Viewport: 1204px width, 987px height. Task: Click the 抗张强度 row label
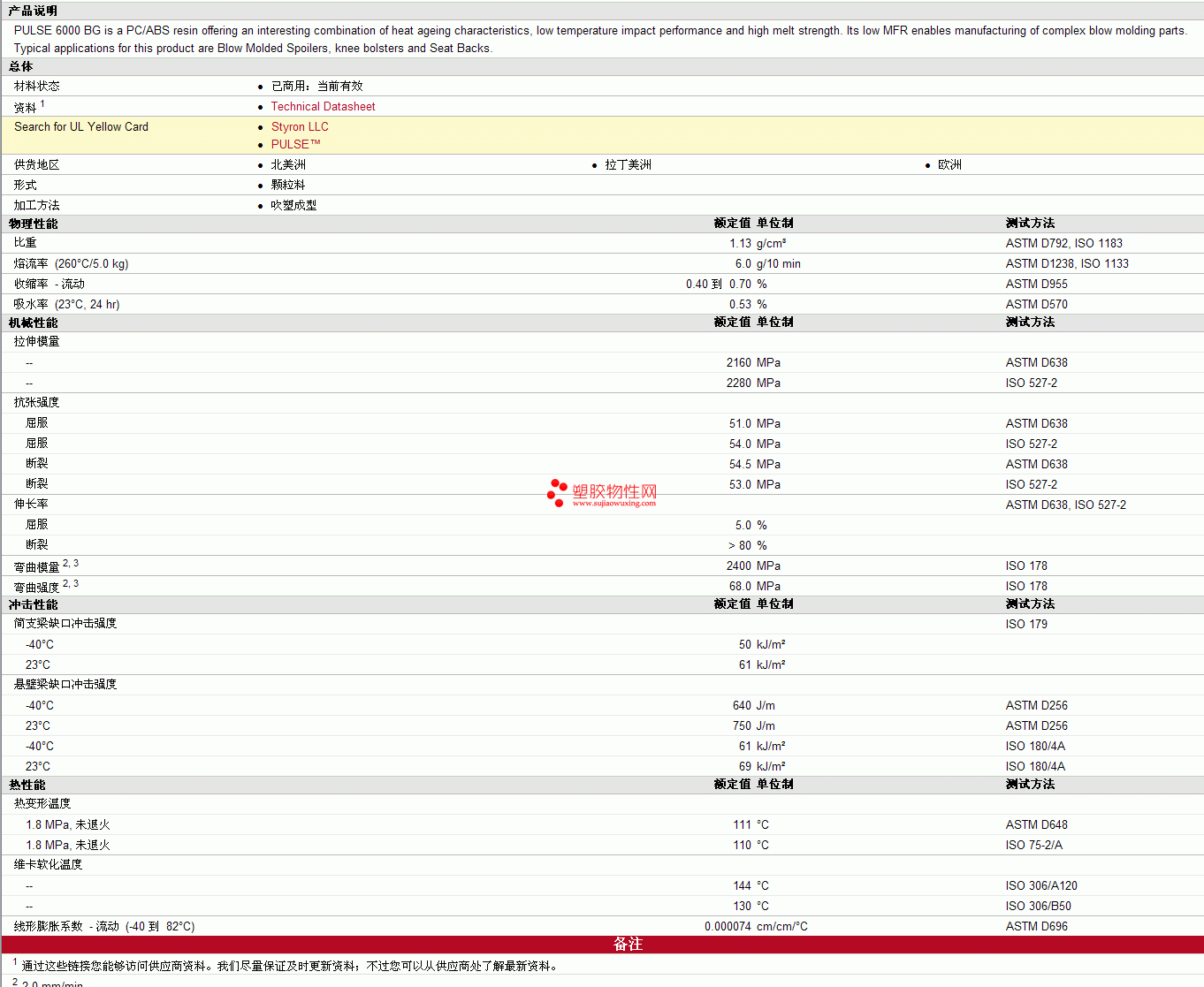tap(37, 402)
